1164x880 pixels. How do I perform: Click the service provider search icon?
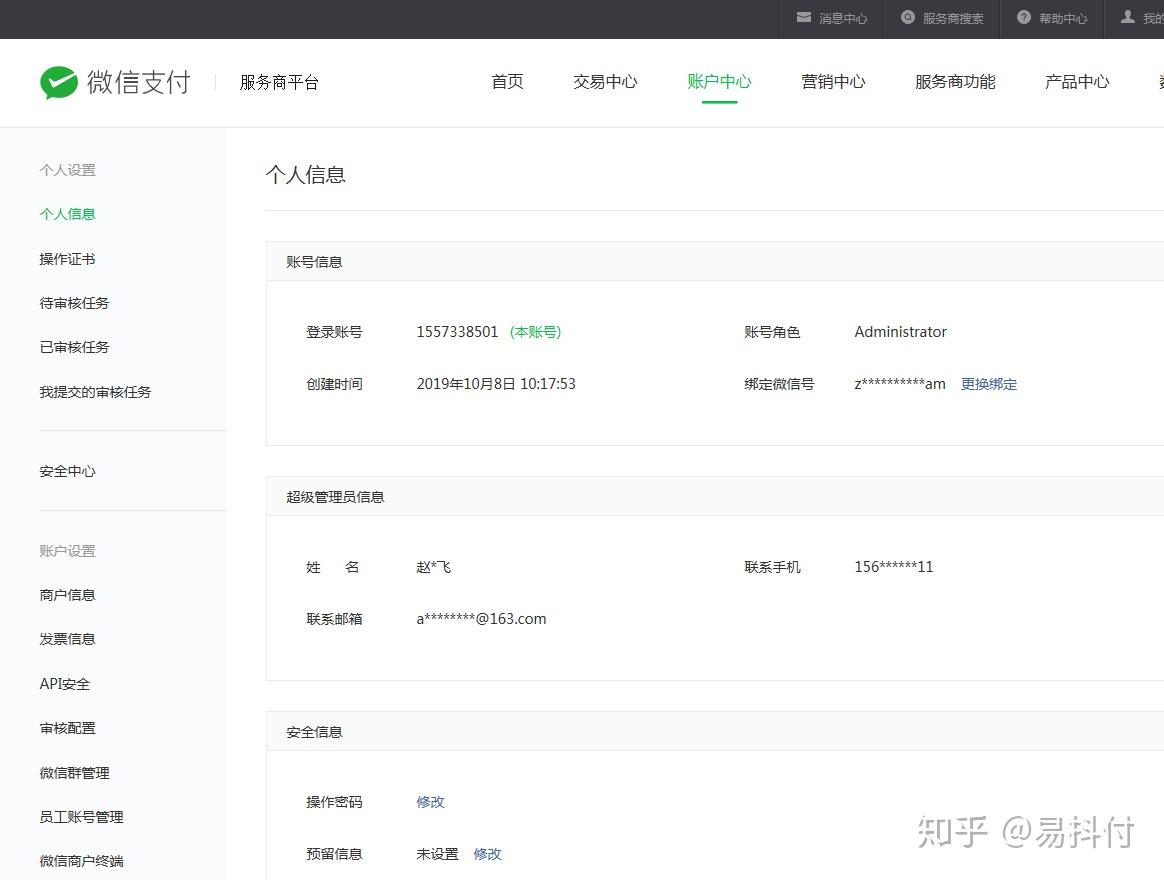coord(907,17)
